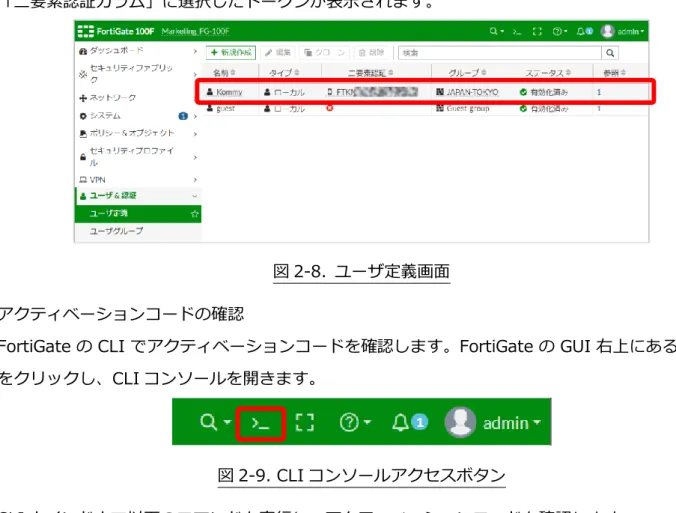Sort by タイプ column header

pos(284,72)
